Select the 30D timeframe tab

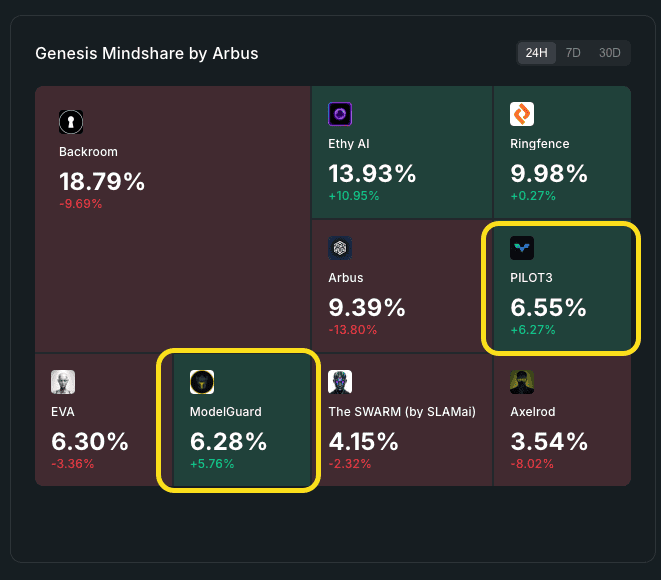[x=609, y=53]
